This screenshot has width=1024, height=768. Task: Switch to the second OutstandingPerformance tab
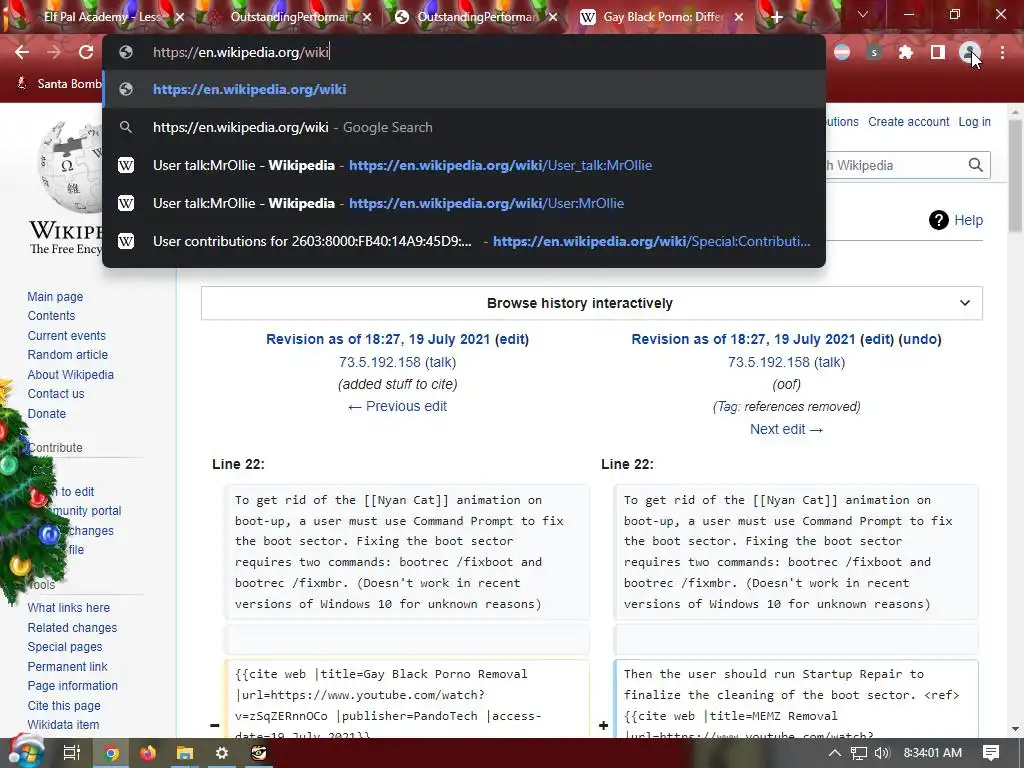point(477,17)
